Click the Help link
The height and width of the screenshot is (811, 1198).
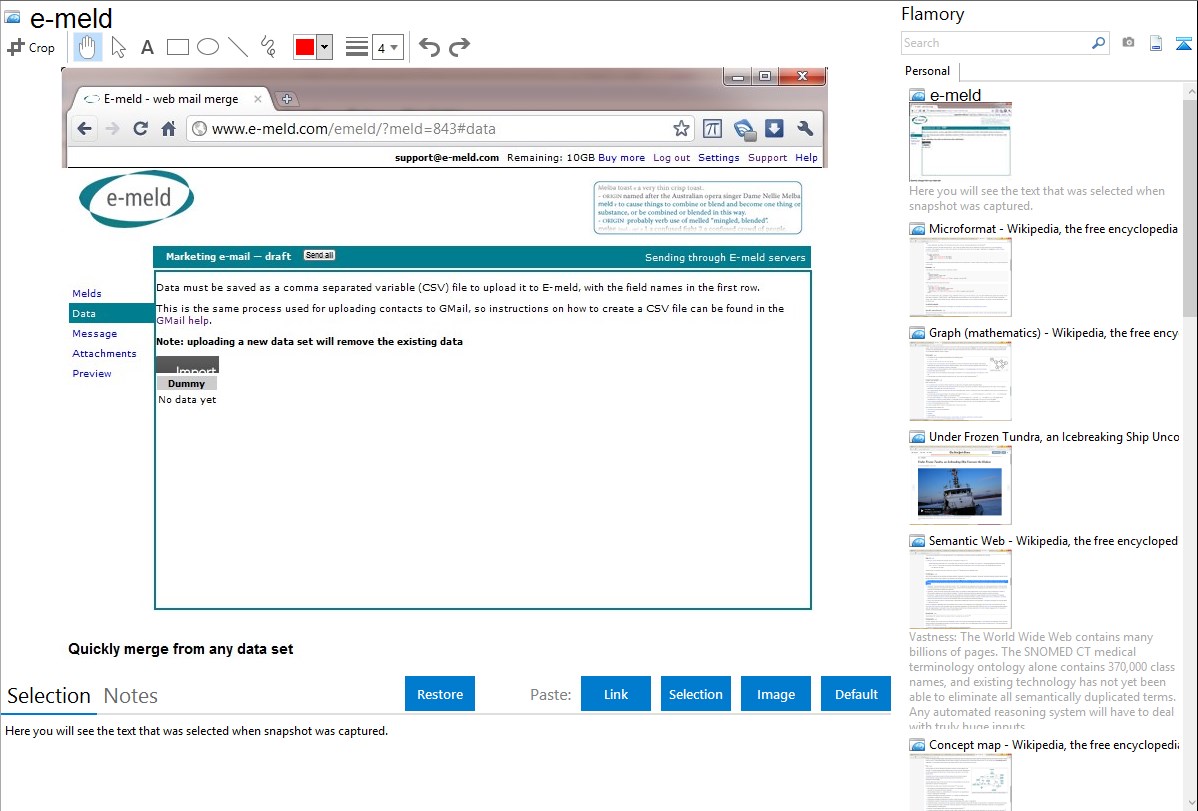(806, 157)
